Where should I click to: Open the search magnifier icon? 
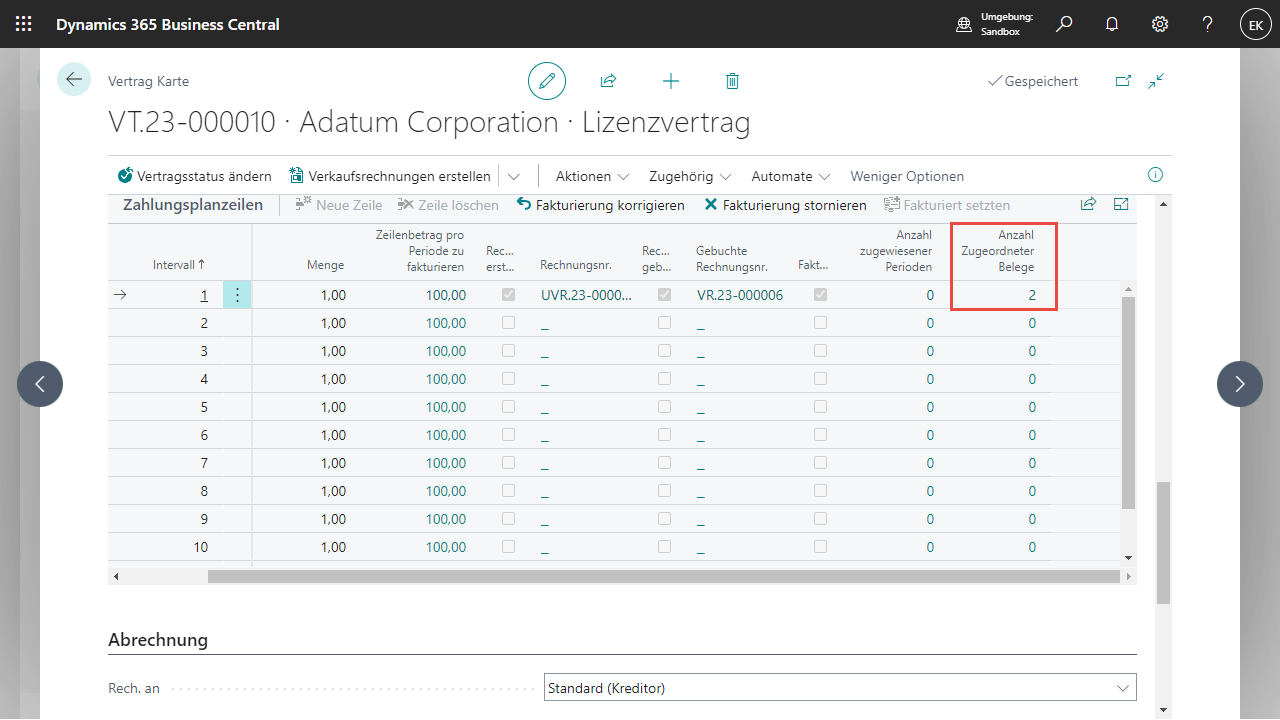pyautogui.click(x=1064, y=24)
